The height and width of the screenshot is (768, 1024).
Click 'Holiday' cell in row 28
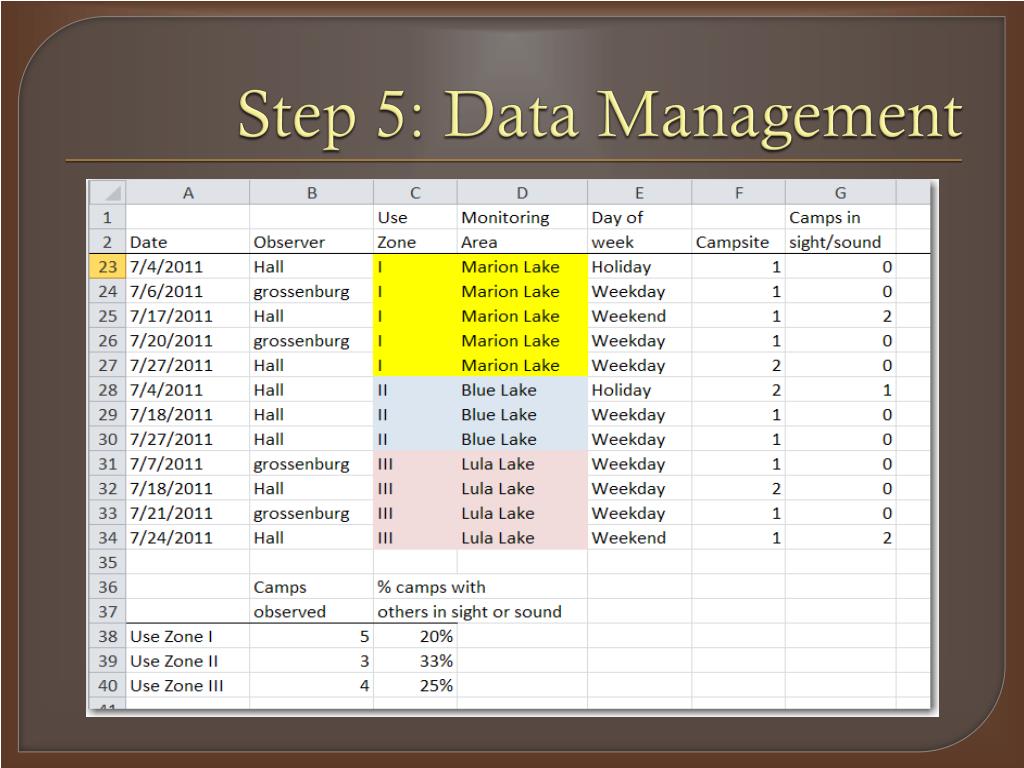tap(639, 390)
